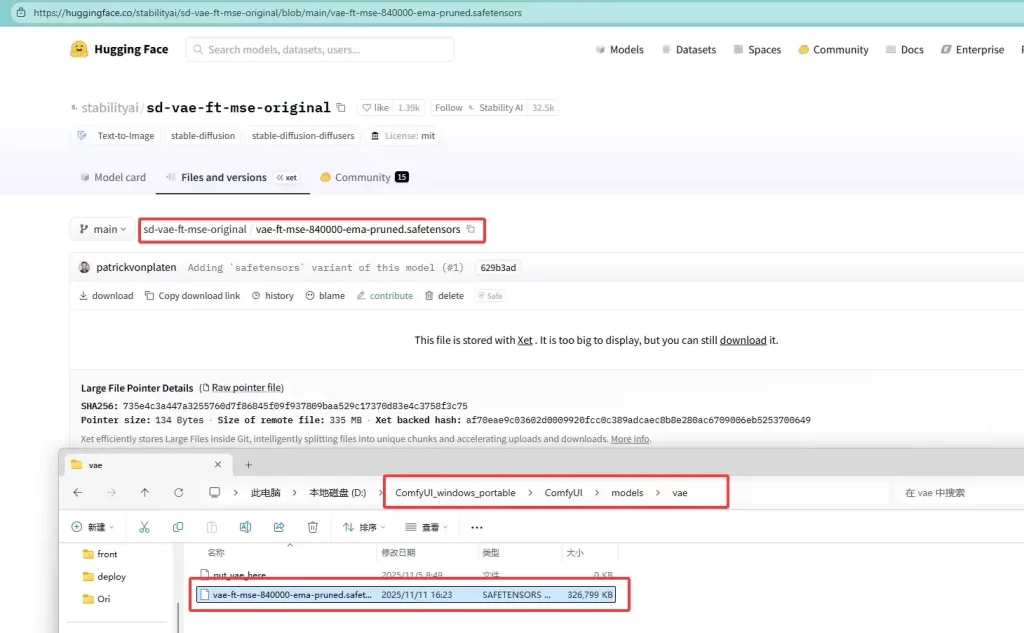Image resolution: width=1024 pixels, height=633 pixels.
Task: Click the Safe scan badge
Action: tap(490, 296)
